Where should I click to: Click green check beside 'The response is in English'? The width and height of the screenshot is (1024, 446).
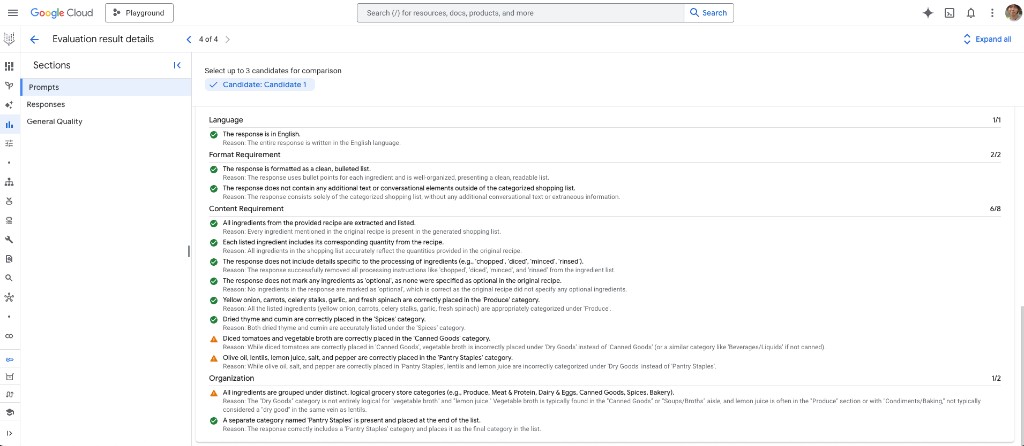point(214,135)
